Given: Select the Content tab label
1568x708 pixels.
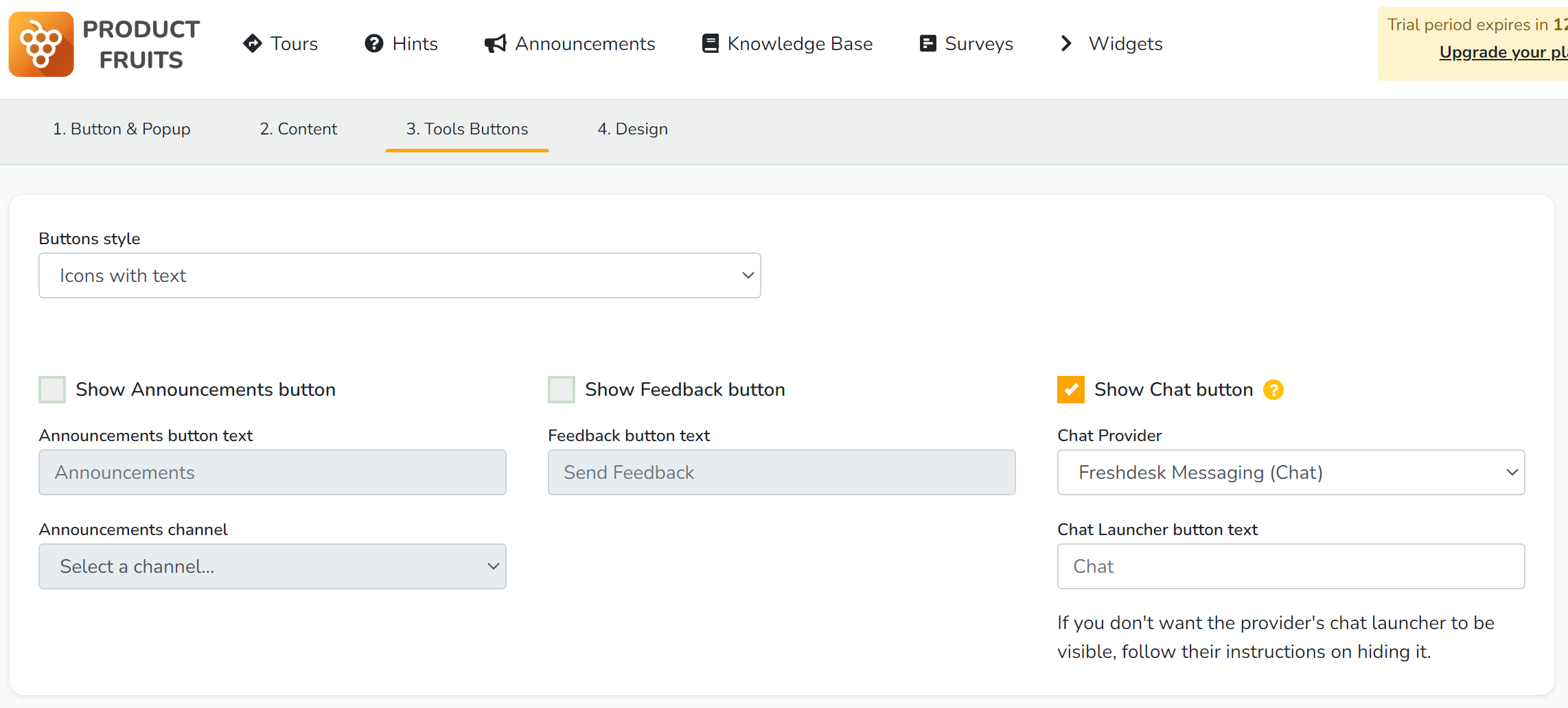Looking at the screenshot, I should pos(298,129).
